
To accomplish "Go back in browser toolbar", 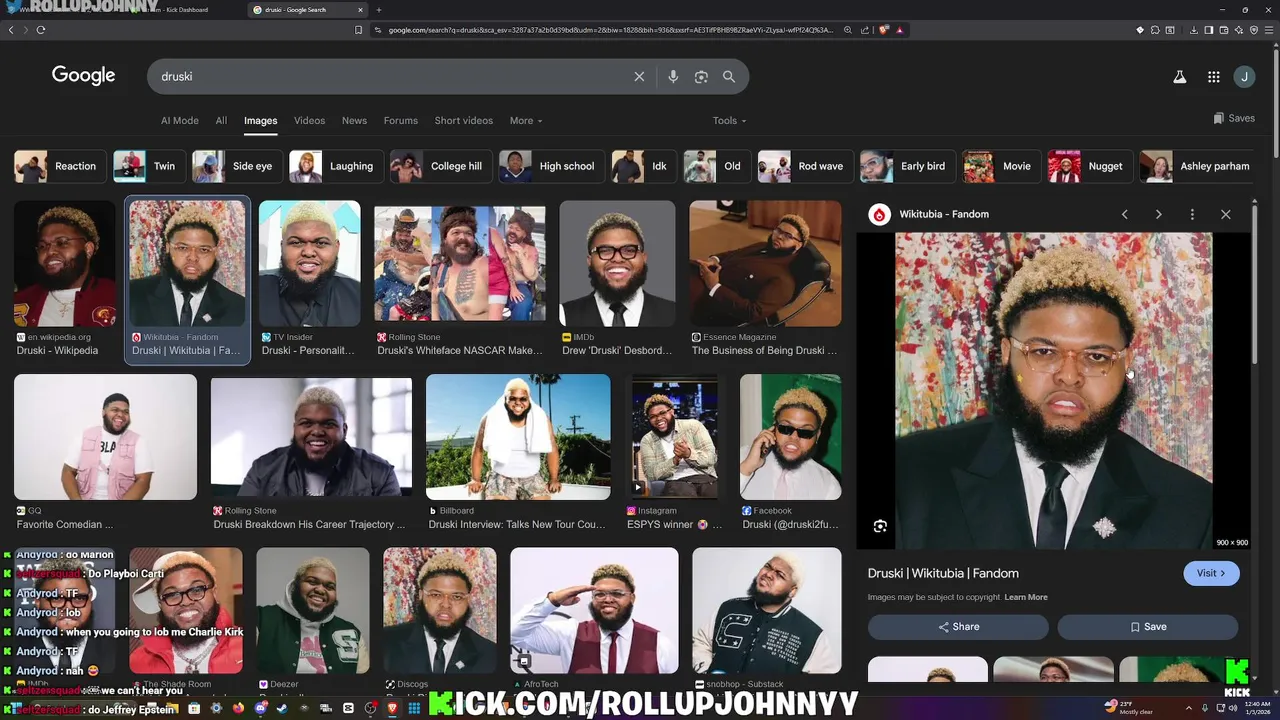I will 11,30.
